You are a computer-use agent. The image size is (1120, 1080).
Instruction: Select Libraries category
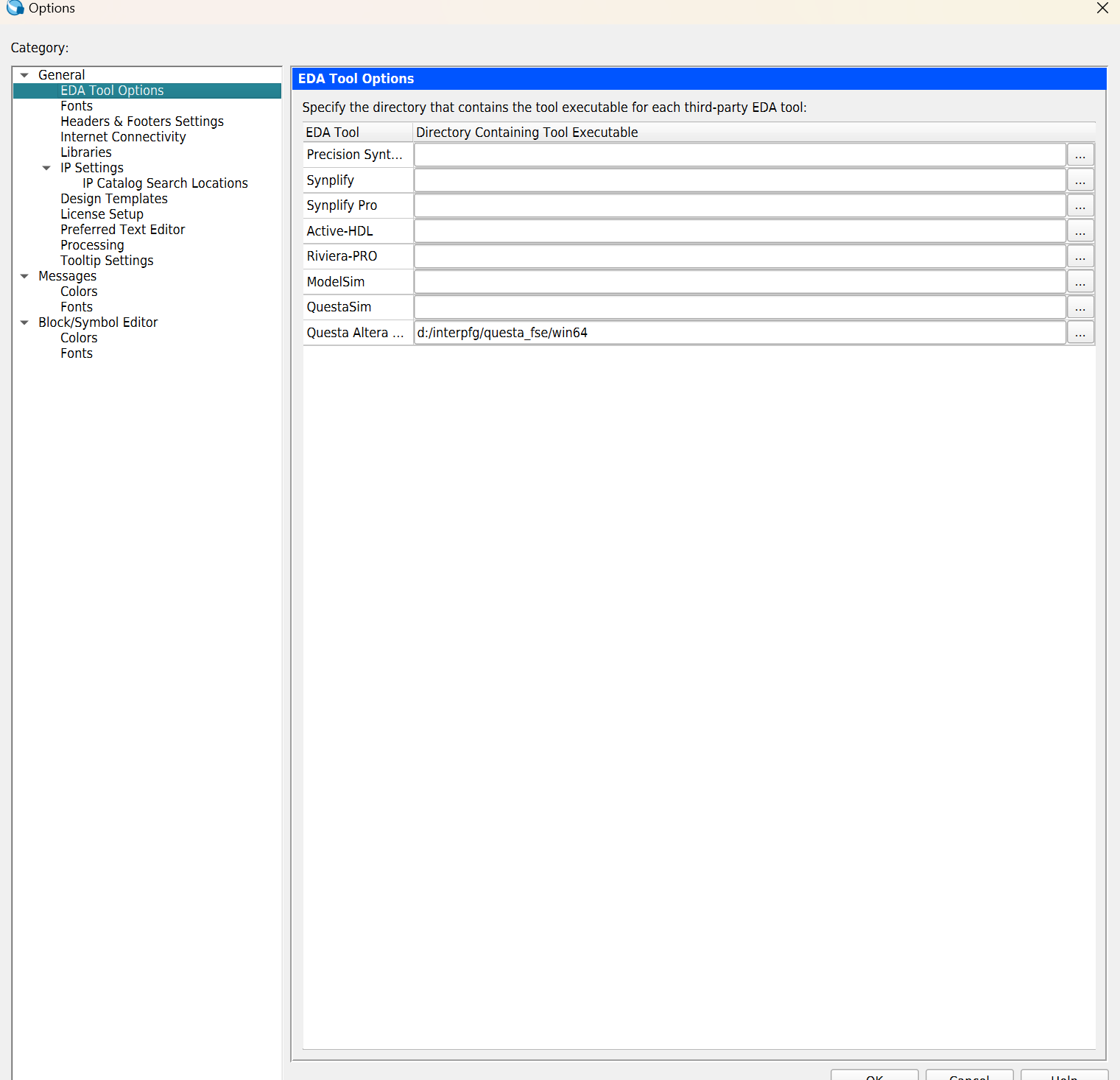[86, 152]
